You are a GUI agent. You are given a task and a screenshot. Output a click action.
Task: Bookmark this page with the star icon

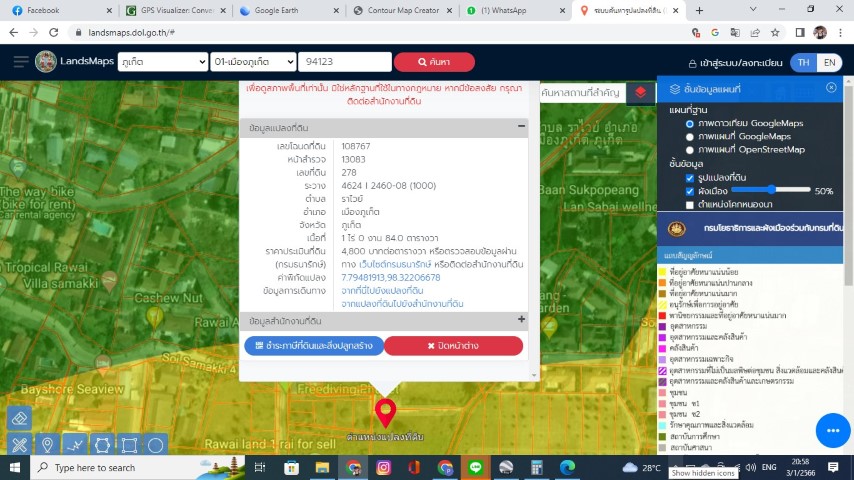775,33
